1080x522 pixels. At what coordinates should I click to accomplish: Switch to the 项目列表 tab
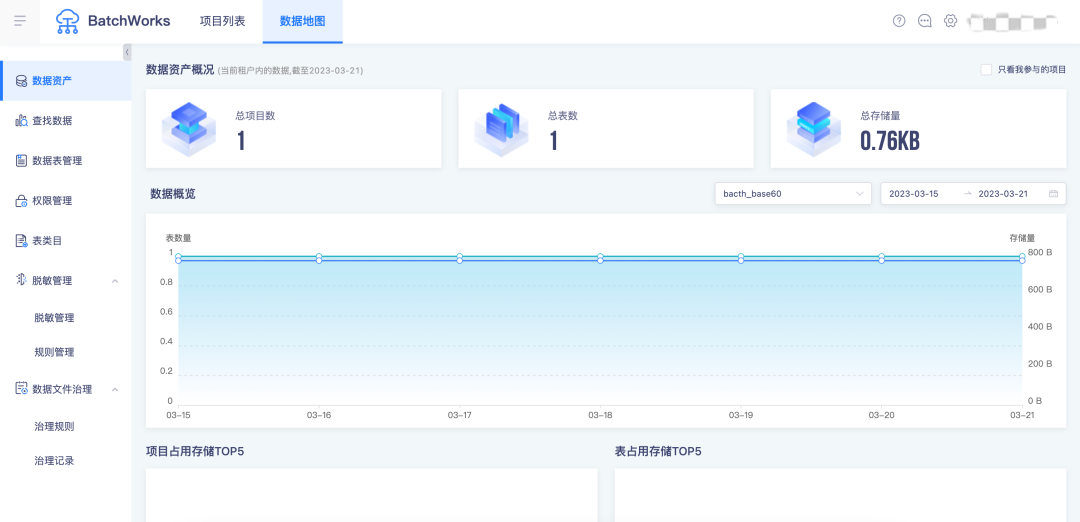click(x=222, y=21)
